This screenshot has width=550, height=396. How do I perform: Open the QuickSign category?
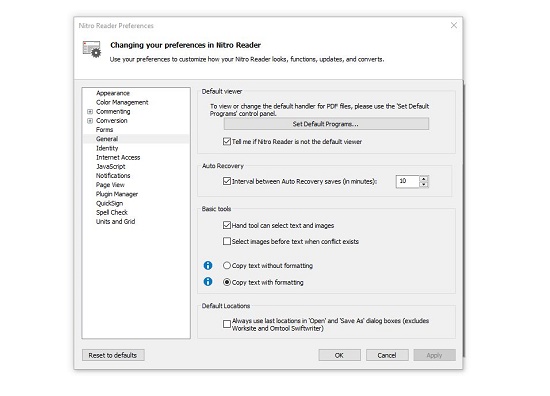pos(109,203)
